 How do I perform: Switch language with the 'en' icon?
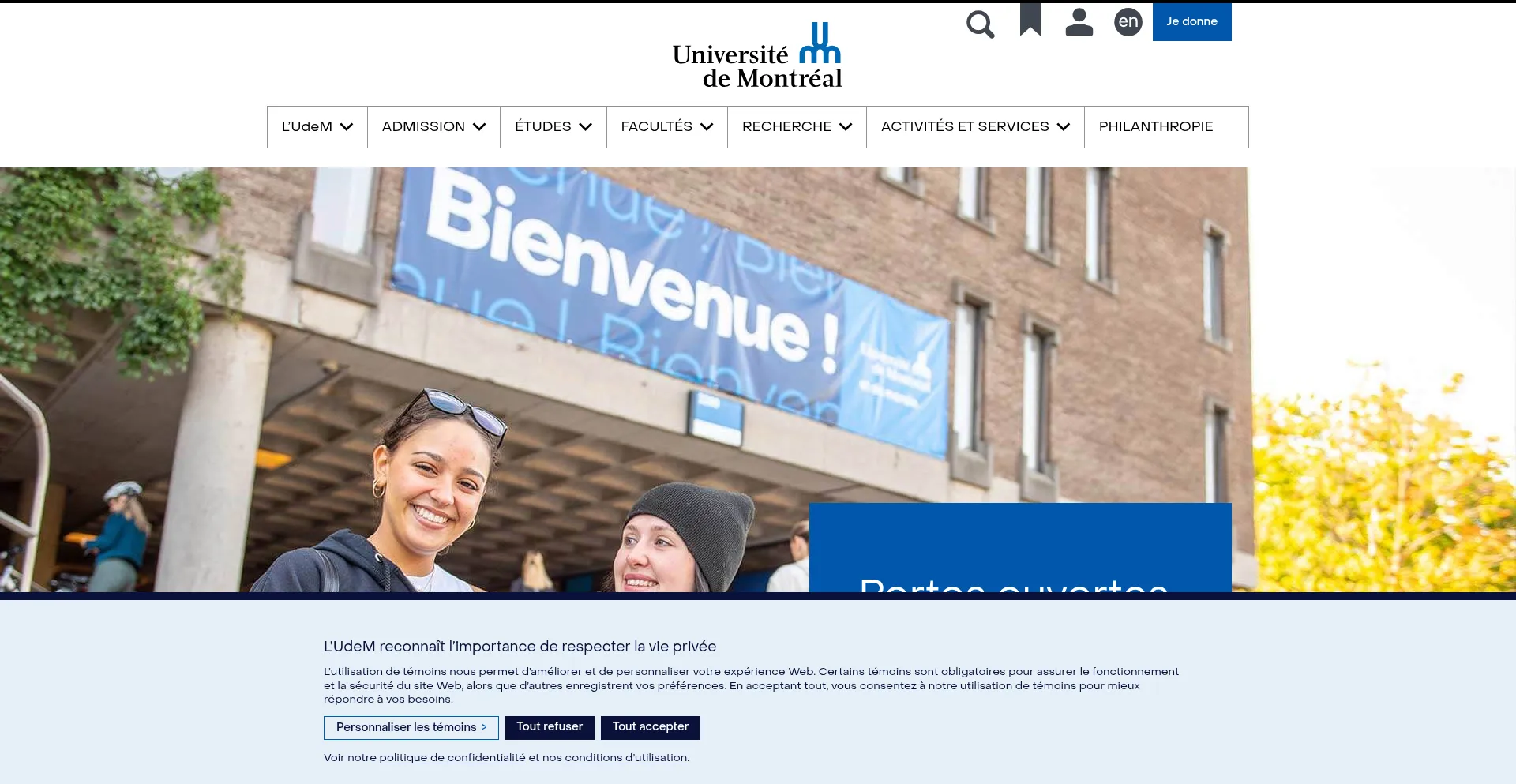[x=1128, y=22]
